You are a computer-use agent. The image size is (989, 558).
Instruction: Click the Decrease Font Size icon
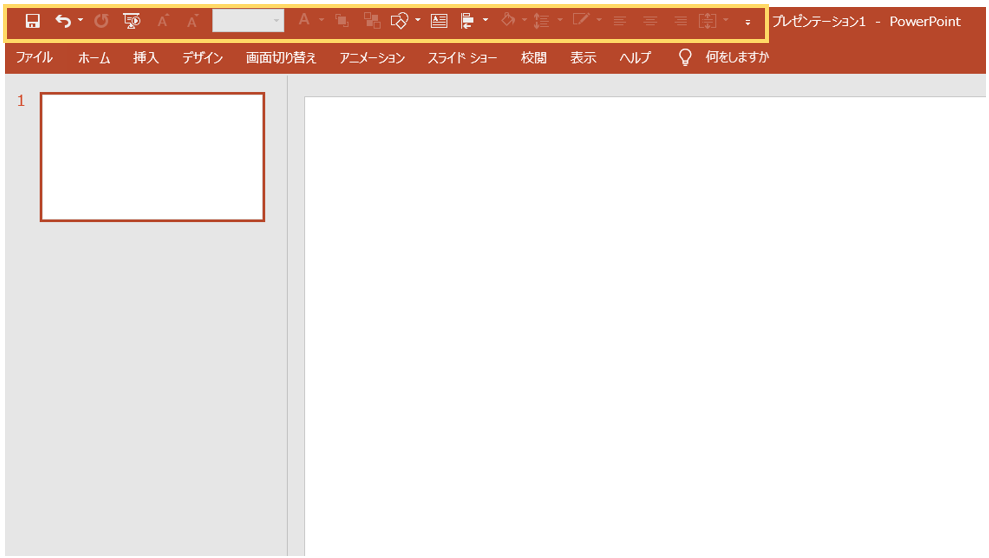pos(192,21)
